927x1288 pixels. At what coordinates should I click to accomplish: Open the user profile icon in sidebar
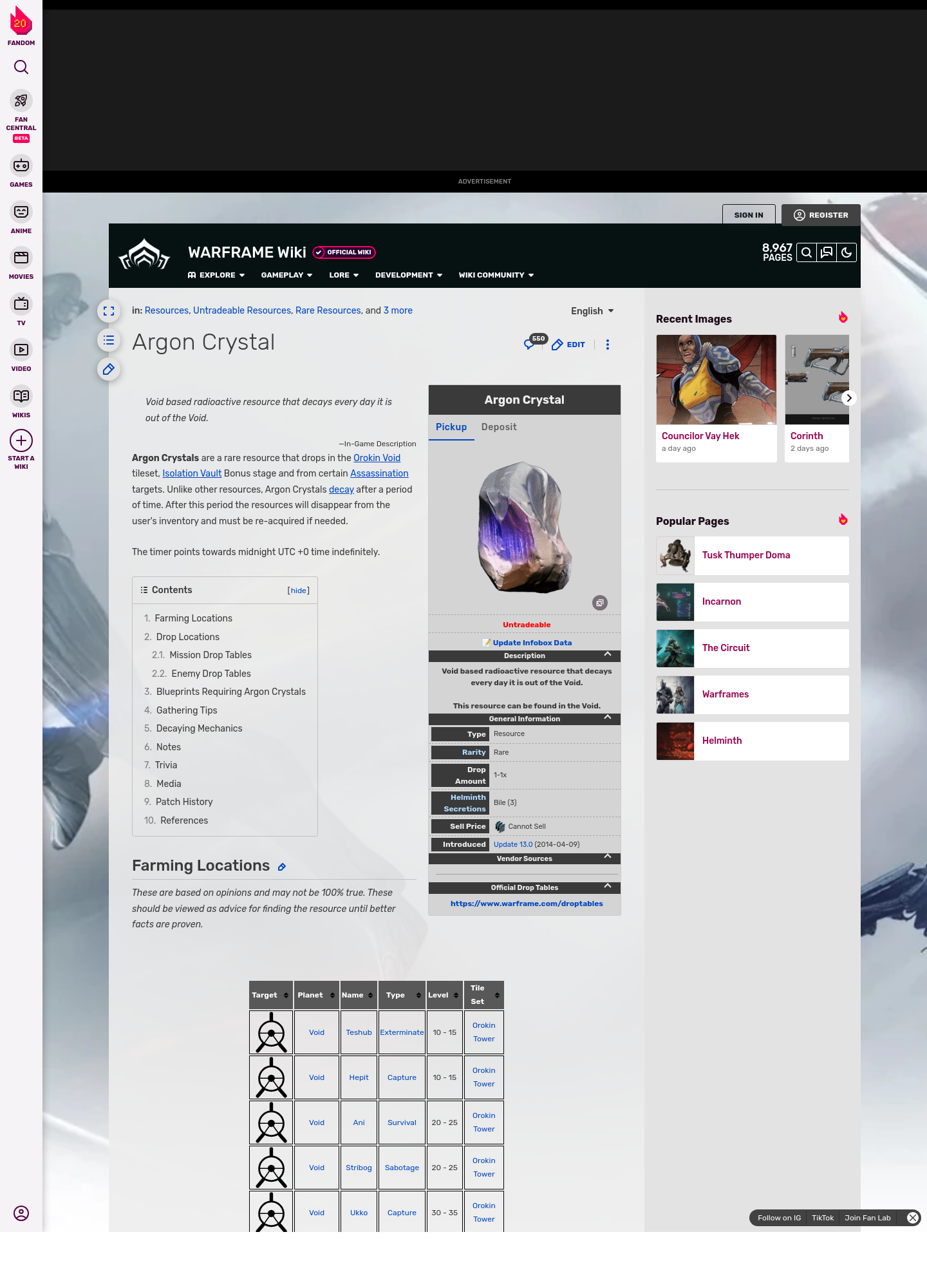click(x=21, y=1213)
